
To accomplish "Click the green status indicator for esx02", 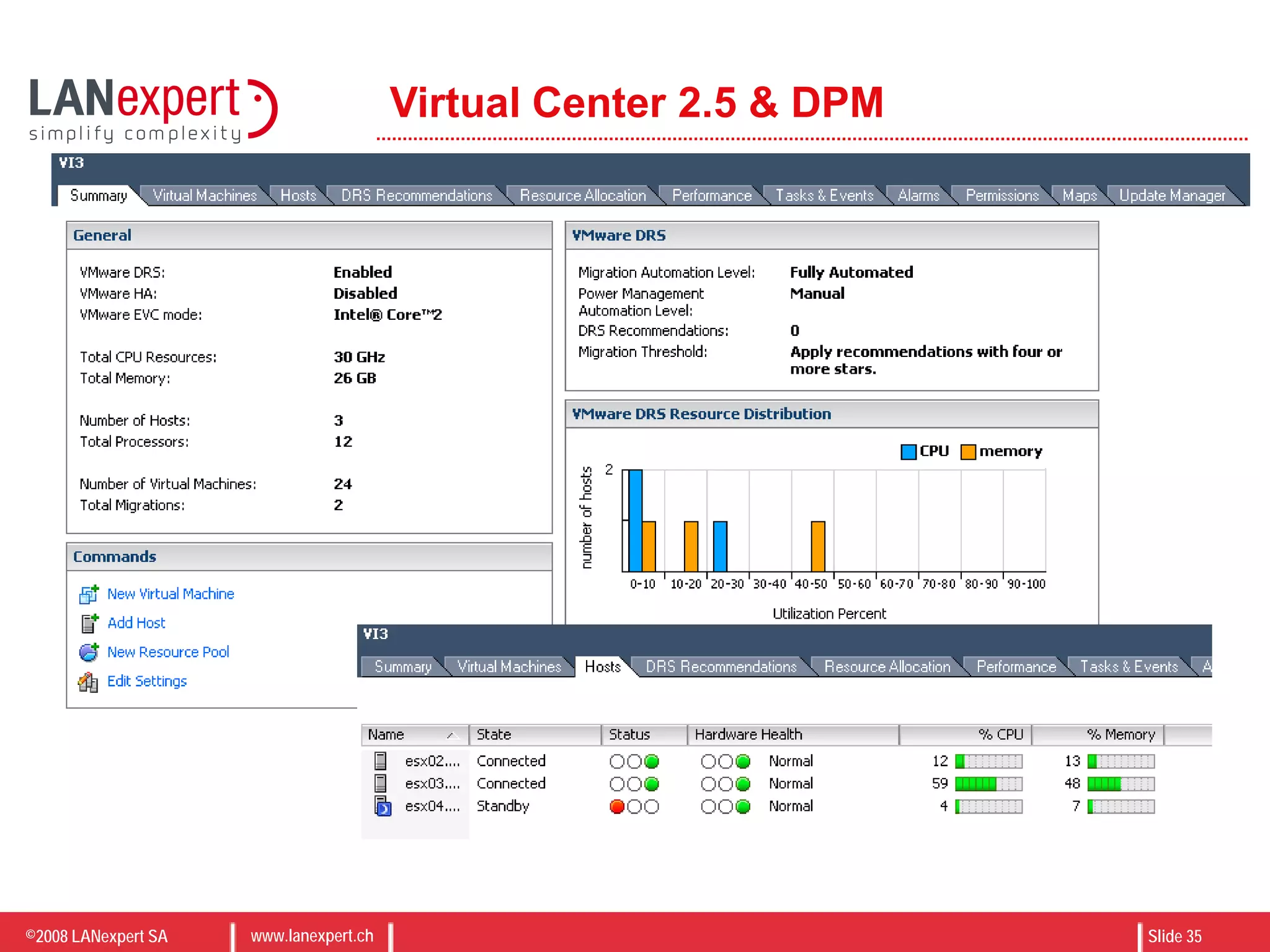I will (652, 761).
